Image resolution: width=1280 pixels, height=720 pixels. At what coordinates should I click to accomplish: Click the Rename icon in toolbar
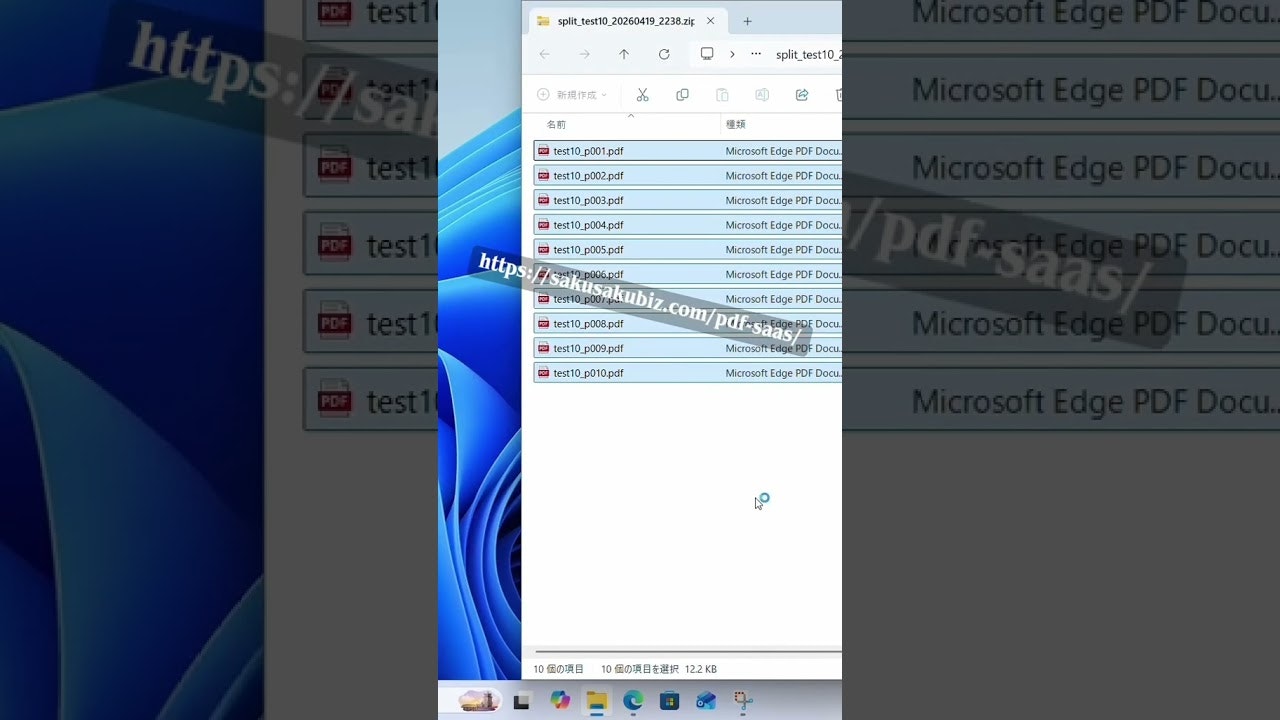(762, 95)
